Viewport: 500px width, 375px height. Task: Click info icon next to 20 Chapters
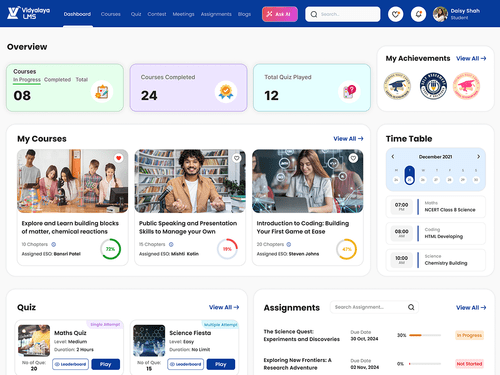(x=289, y=244)
